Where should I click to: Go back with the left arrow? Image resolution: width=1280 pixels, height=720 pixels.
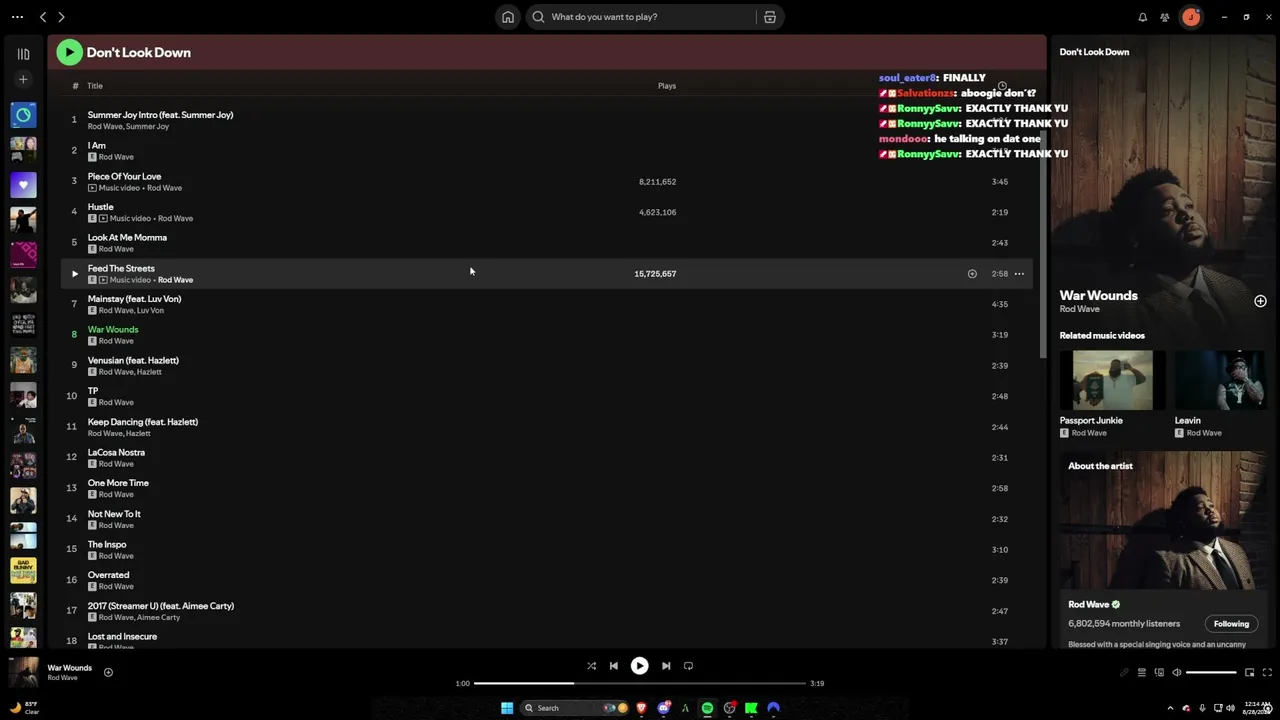[43, 17]
